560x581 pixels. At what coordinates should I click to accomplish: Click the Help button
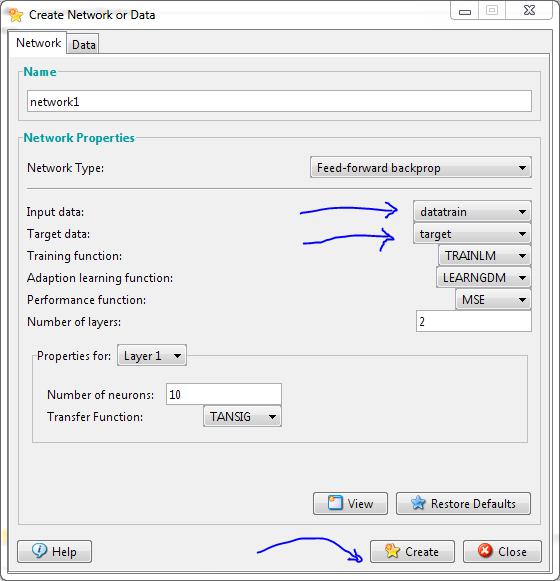coord(54,551)
